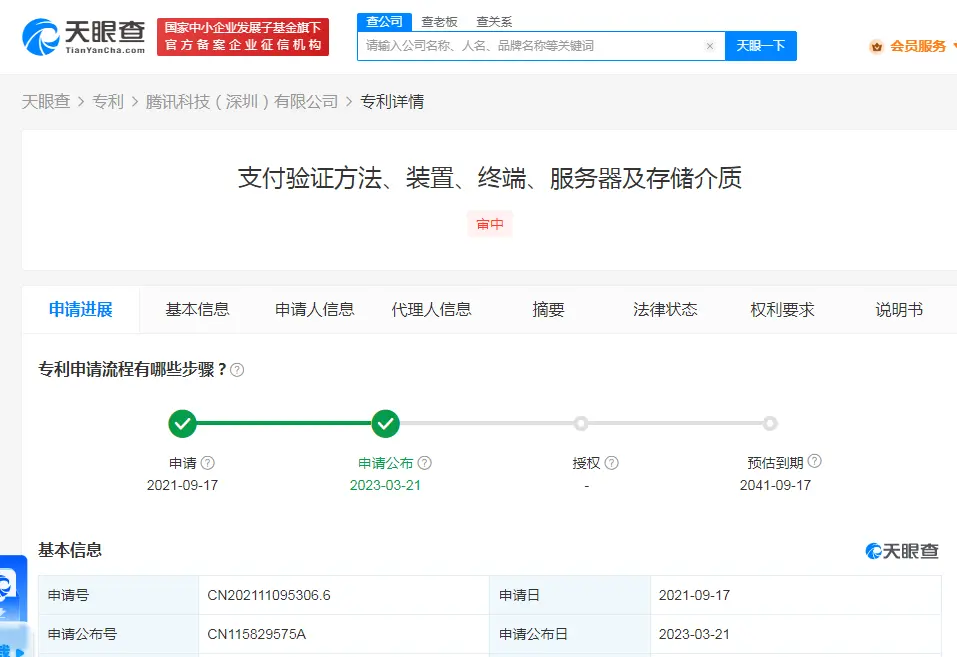The height and width of the screenshot is (657, 957).
Task: Clear search box with the X icon
Action: click(709, 46)
